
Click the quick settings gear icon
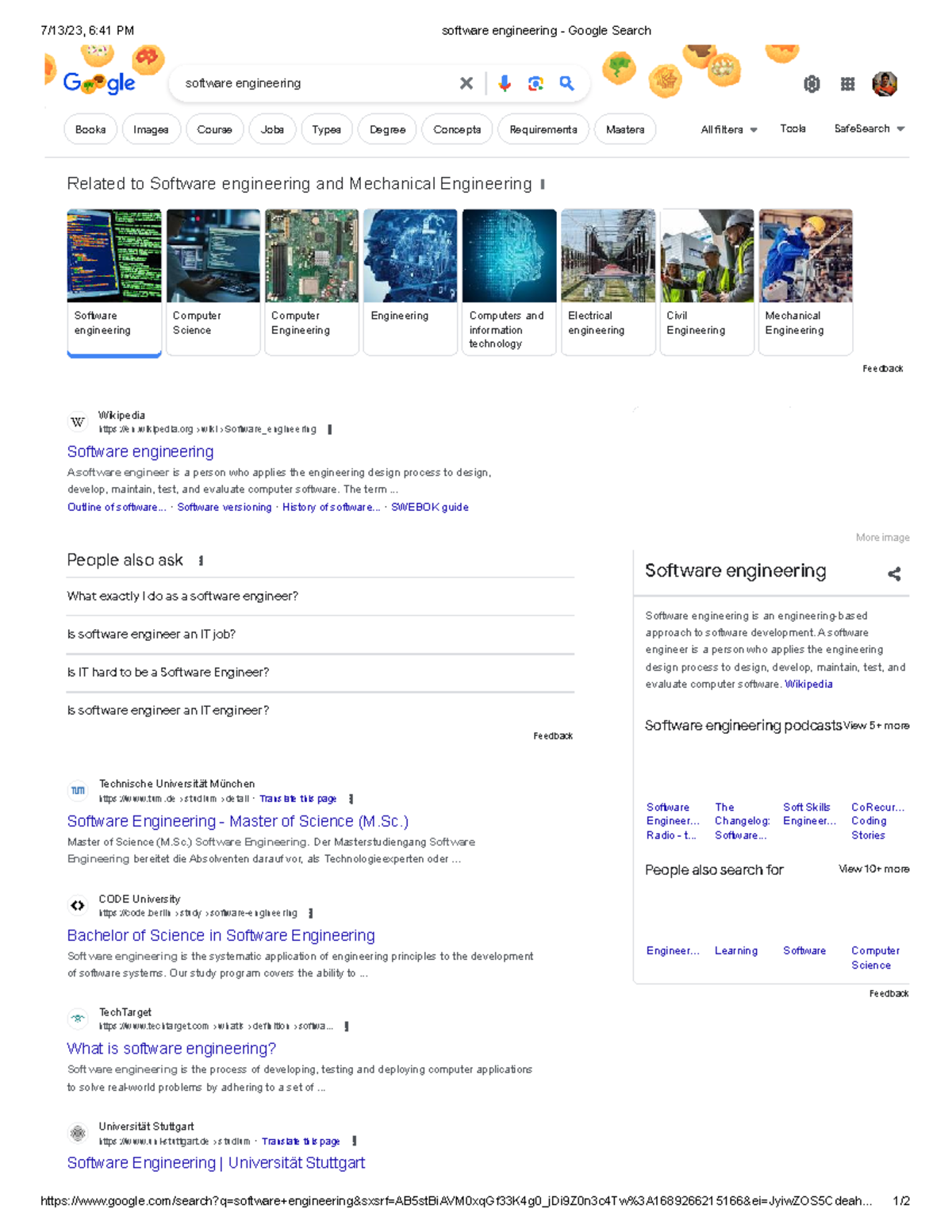pos(811,84)
